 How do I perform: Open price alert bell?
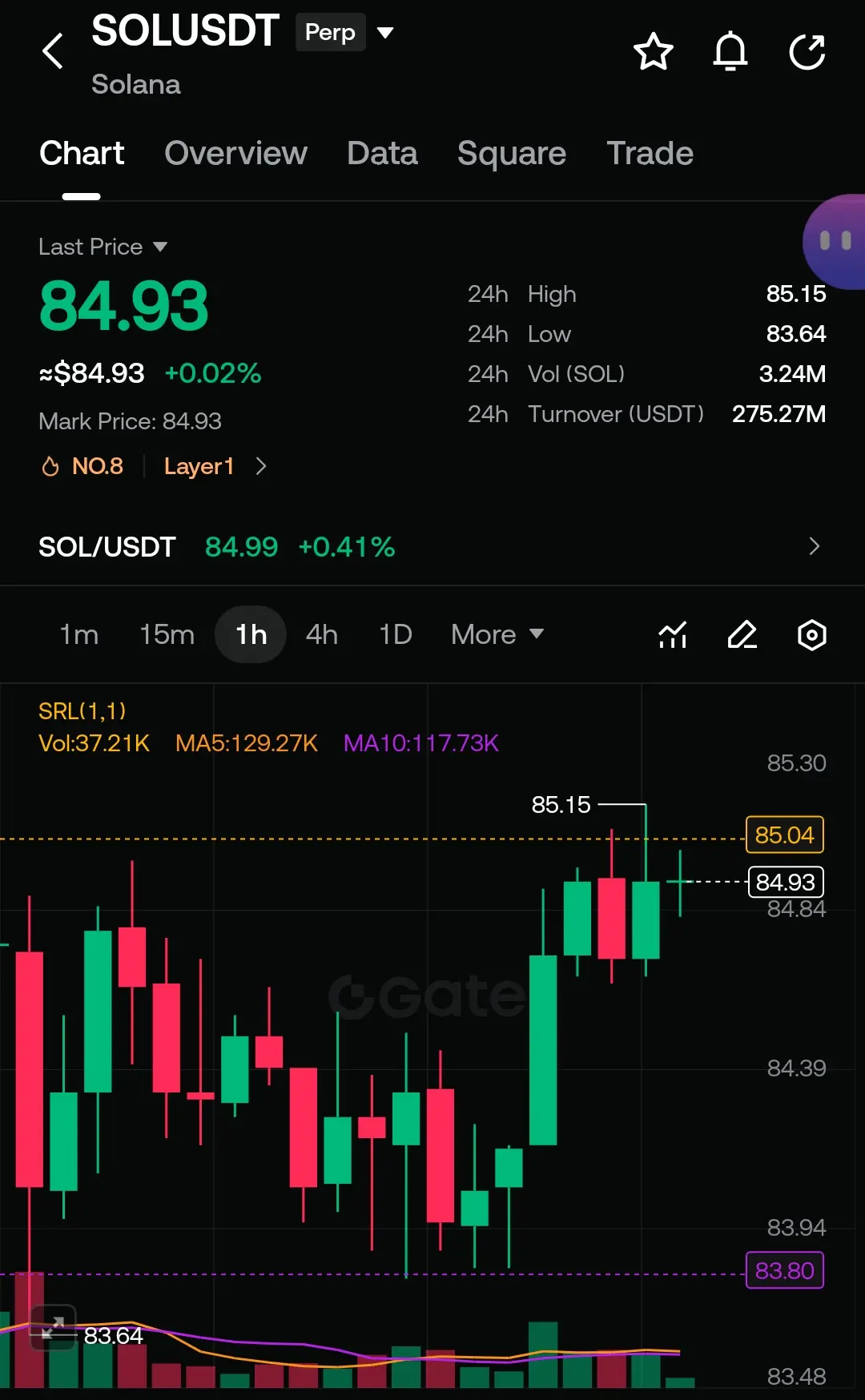tap(730, 51)
